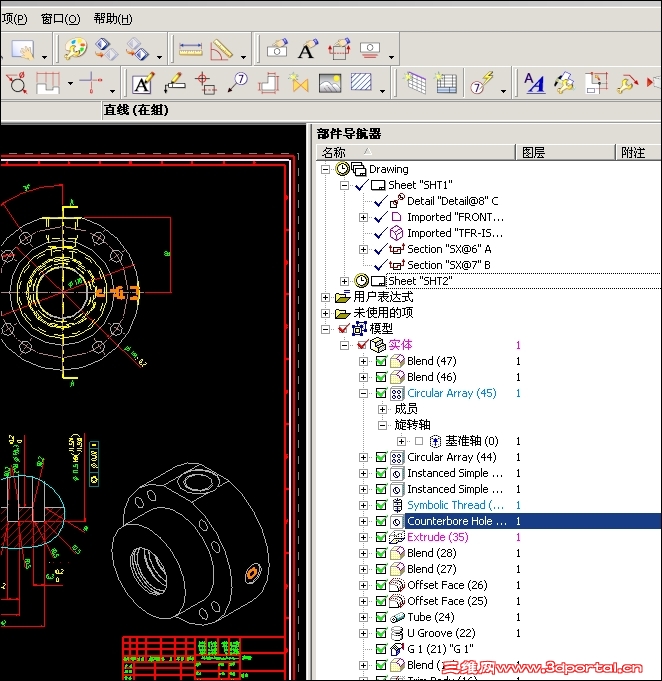Screen dimensions: 662x681
Task: Toggle the Circular Array (44) checkbox
Action: [x=381, y=457]
